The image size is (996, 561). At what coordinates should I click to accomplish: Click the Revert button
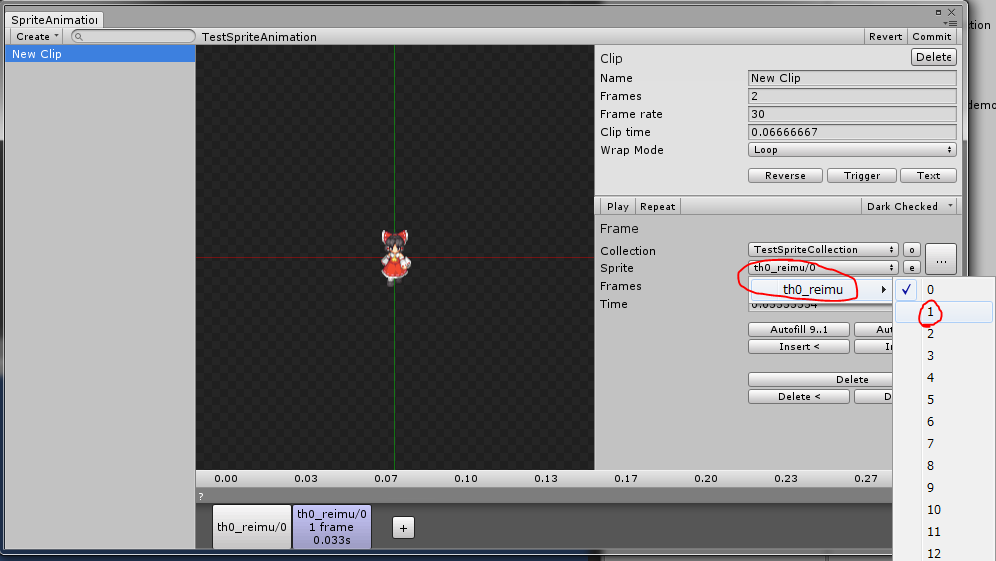(x=885, y=37)
